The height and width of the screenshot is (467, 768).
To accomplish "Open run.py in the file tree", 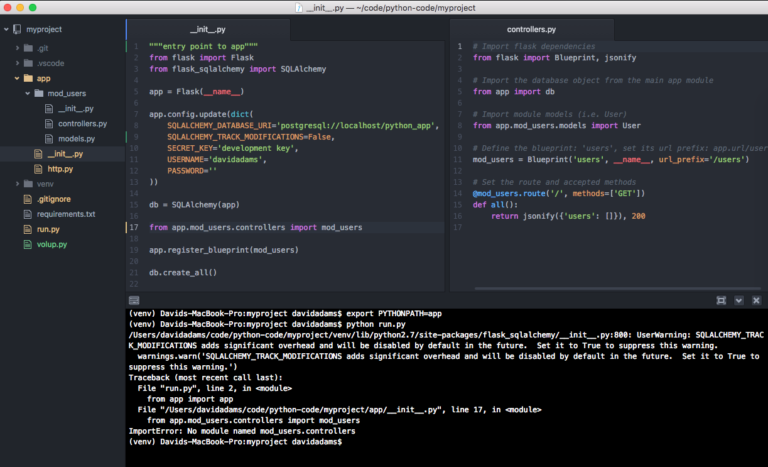I will [x=48, y=229].
